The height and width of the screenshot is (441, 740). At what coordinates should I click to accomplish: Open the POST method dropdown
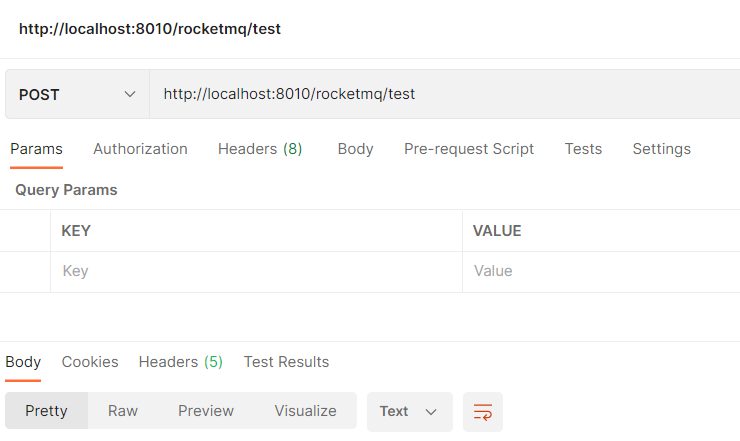[x=77, y=94]
